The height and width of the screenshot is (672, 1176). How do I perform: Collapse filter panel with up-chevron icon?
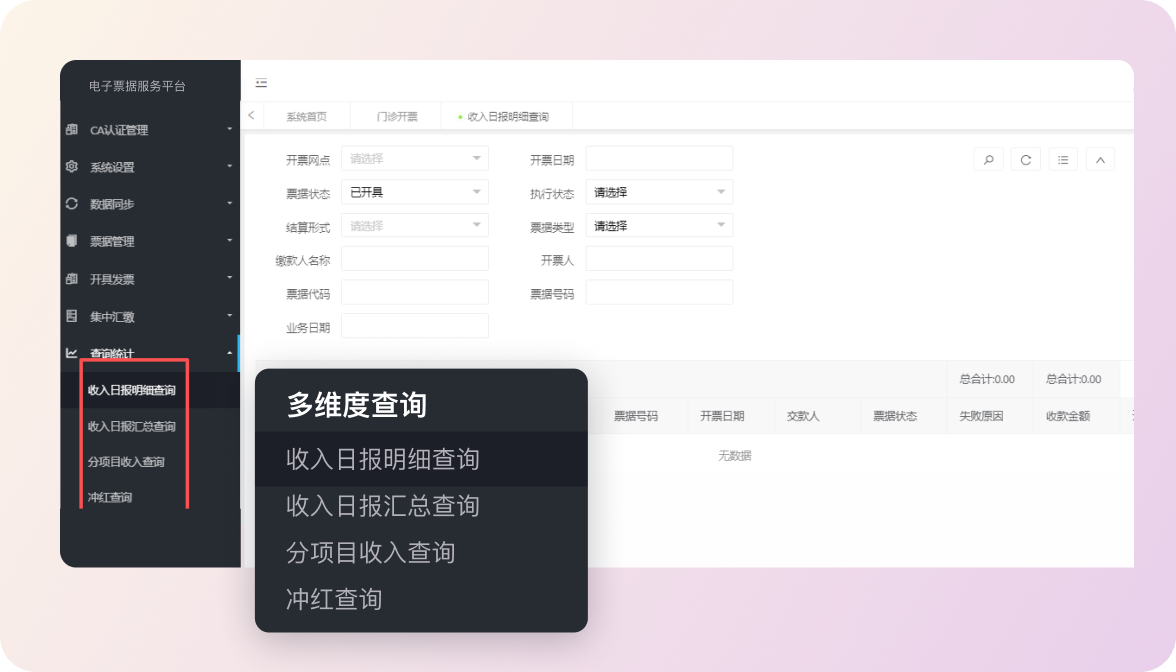[1100, 160]
